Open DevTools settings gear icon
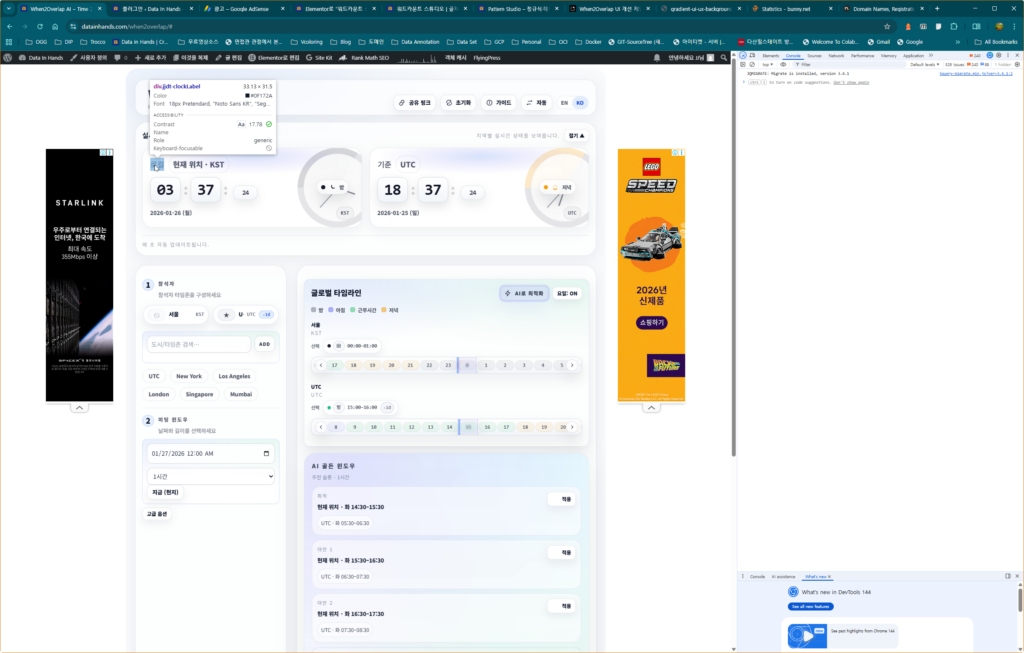Viewport: 1024px width, 653px height. (996, 55)
